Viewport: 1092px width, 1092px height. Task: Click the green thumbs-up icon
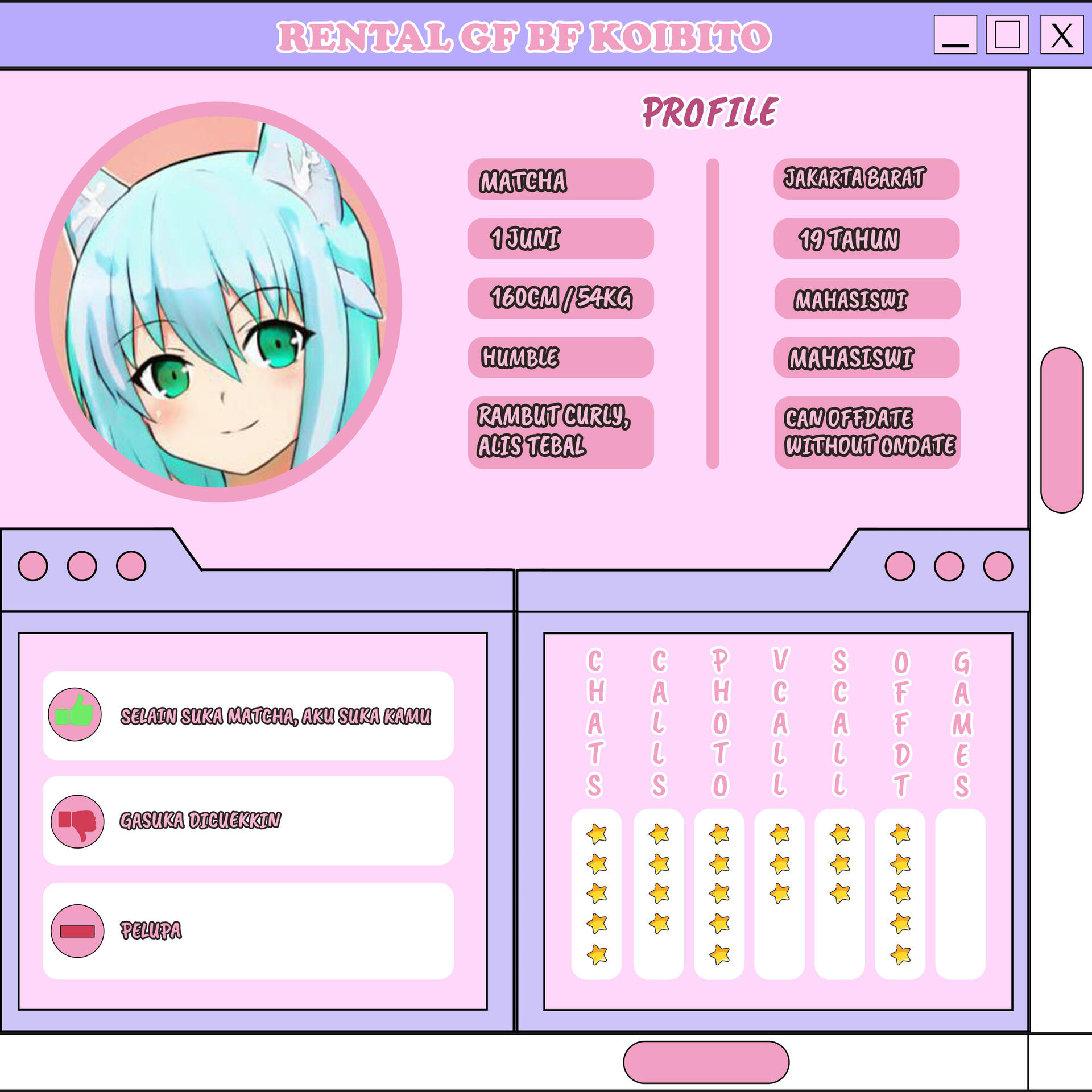pos(75,714)
